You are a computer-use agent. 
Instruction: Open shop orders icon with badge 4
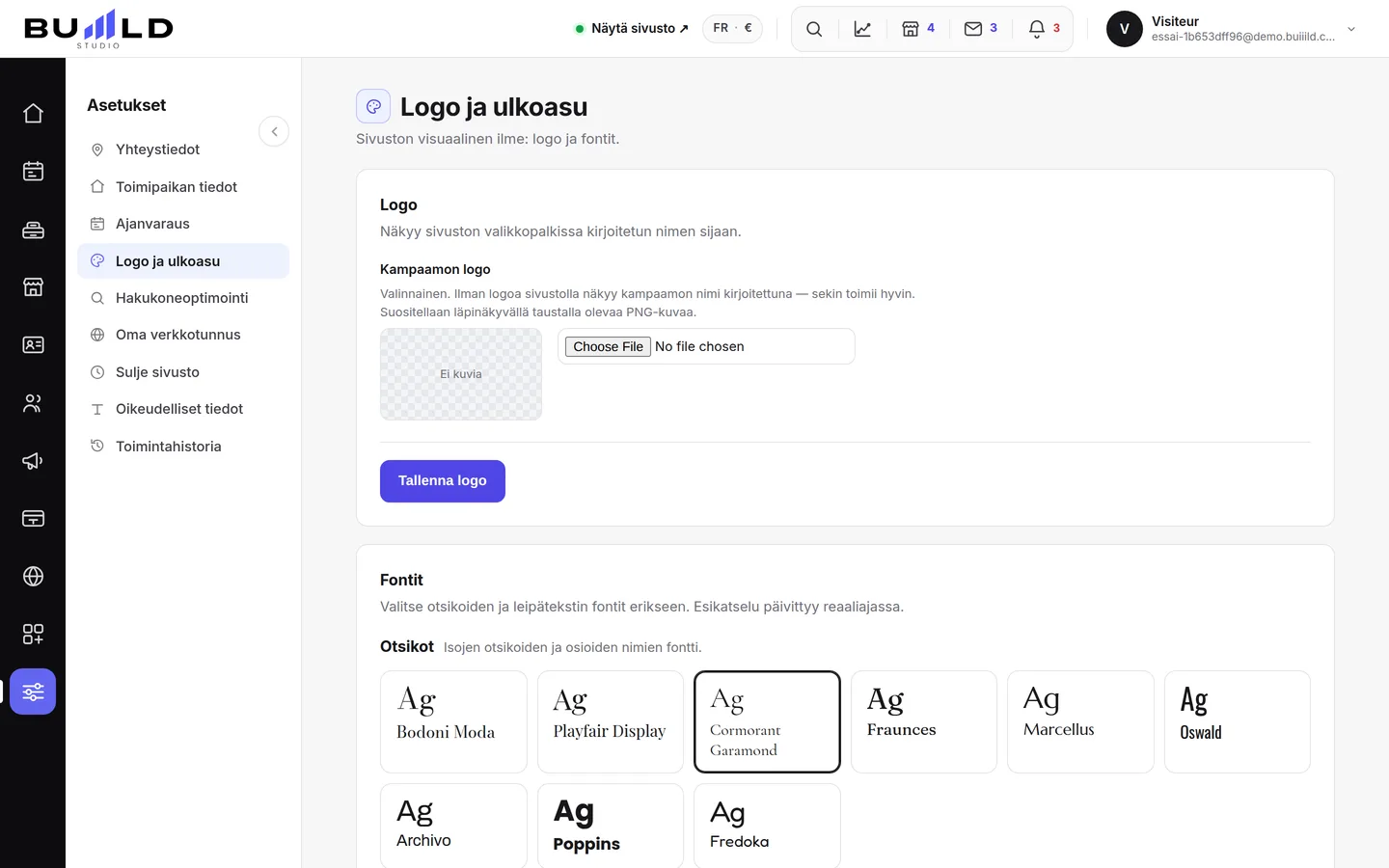[918, 29]
